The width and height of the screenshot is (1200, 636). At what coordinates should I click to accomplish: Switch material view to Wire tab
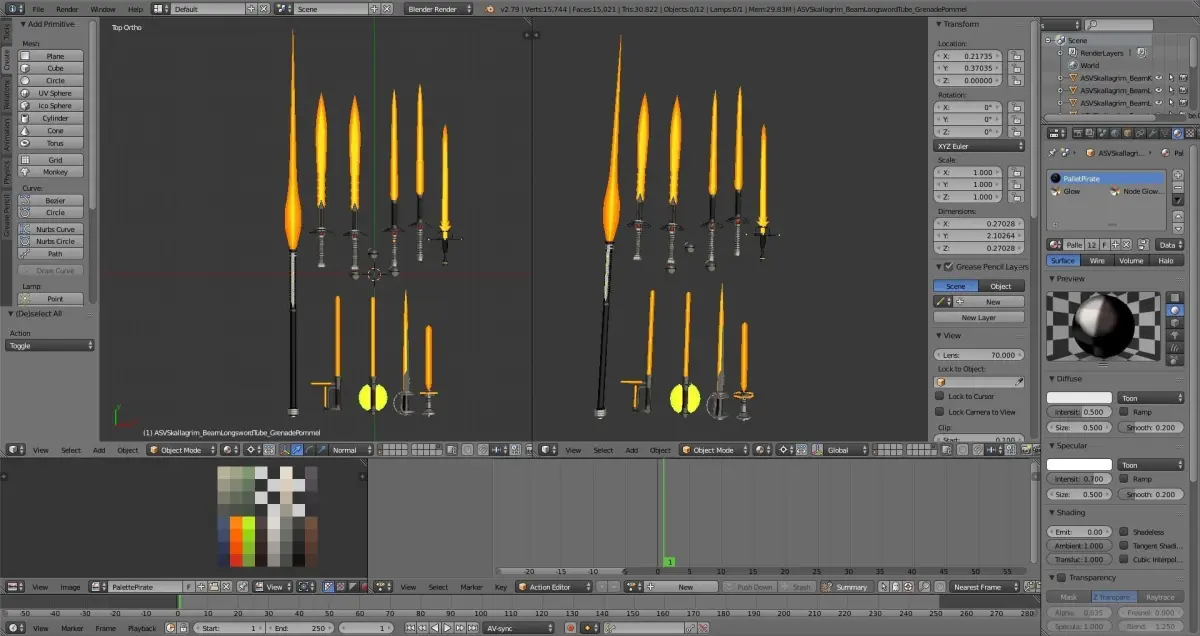pyautogui.click(x=1097, y=260)
